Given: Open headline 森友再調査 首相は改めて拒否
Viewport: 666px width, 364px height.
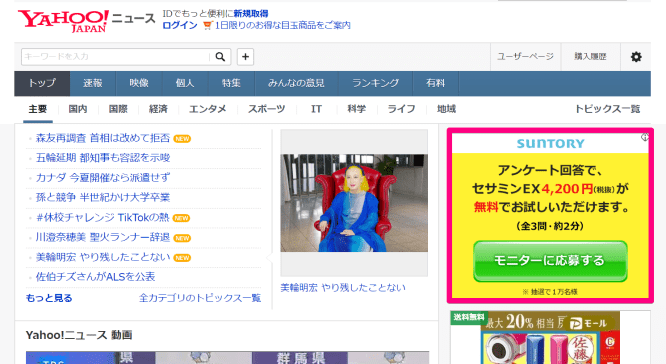Looking at the screenshot, I should click(x=103, y=138).
